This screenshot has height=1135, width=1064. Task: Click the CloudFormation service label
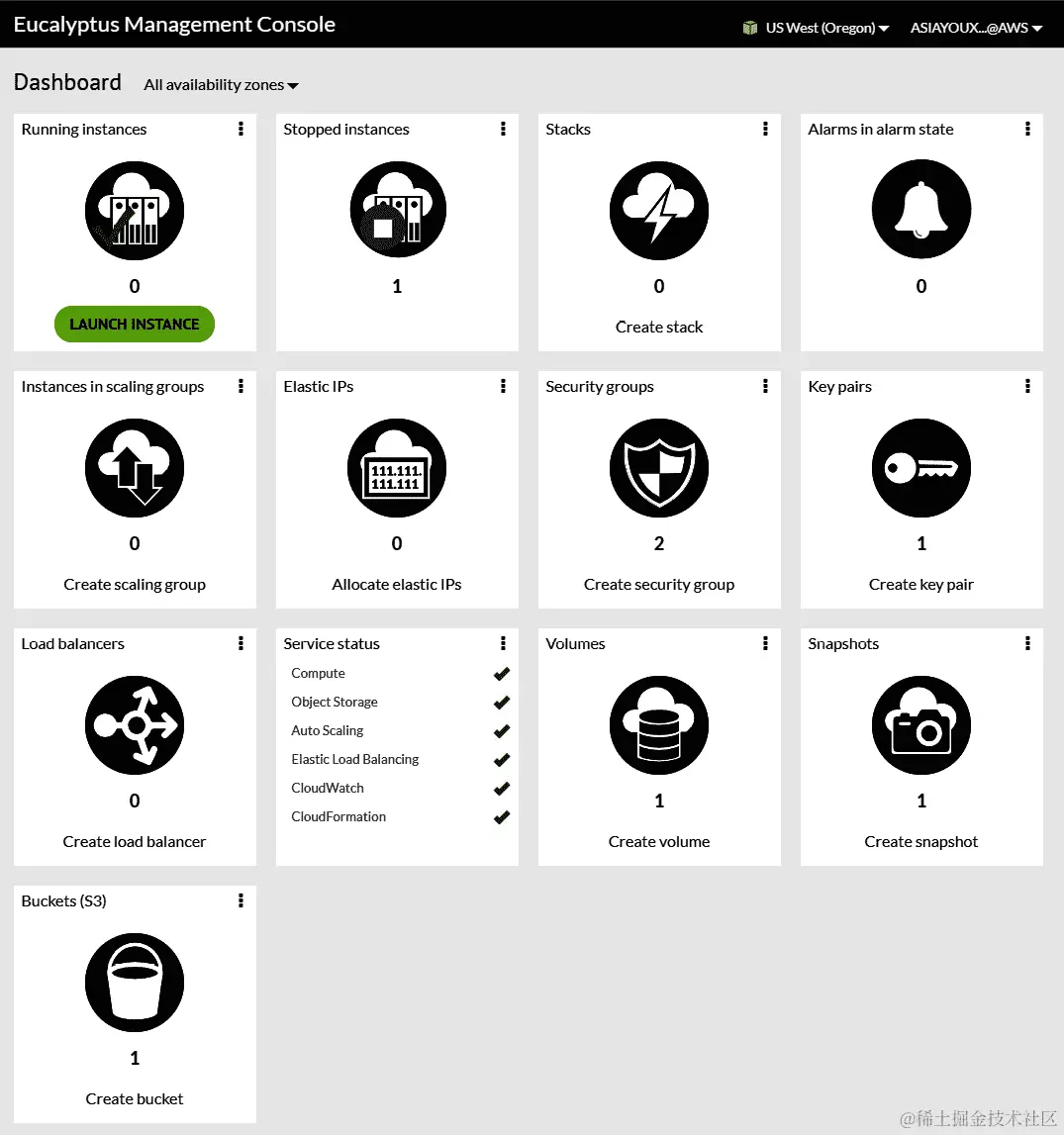pyautogui.click(x=339, y=816)
